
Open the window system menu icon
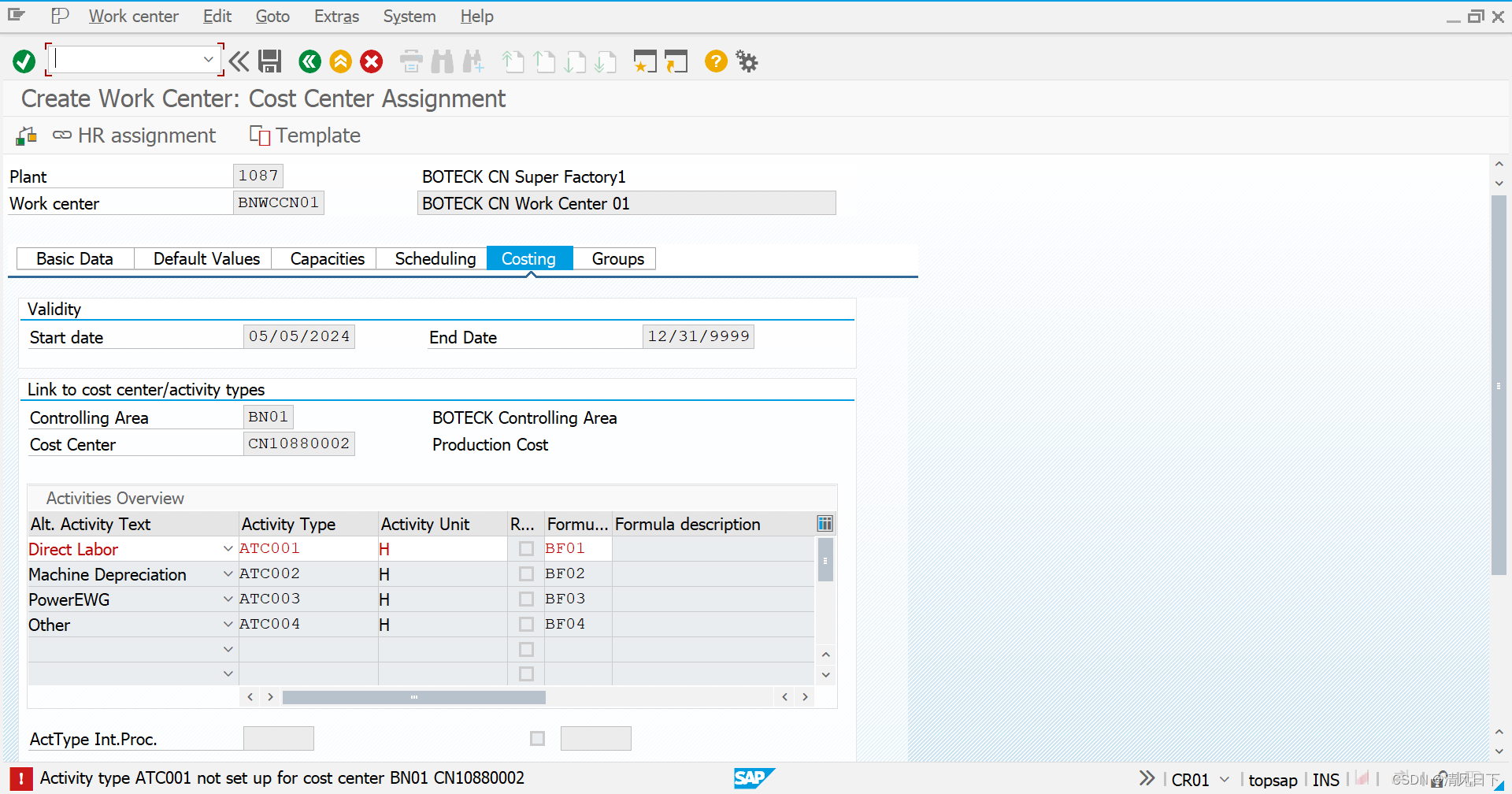click(x=16, y=15)
